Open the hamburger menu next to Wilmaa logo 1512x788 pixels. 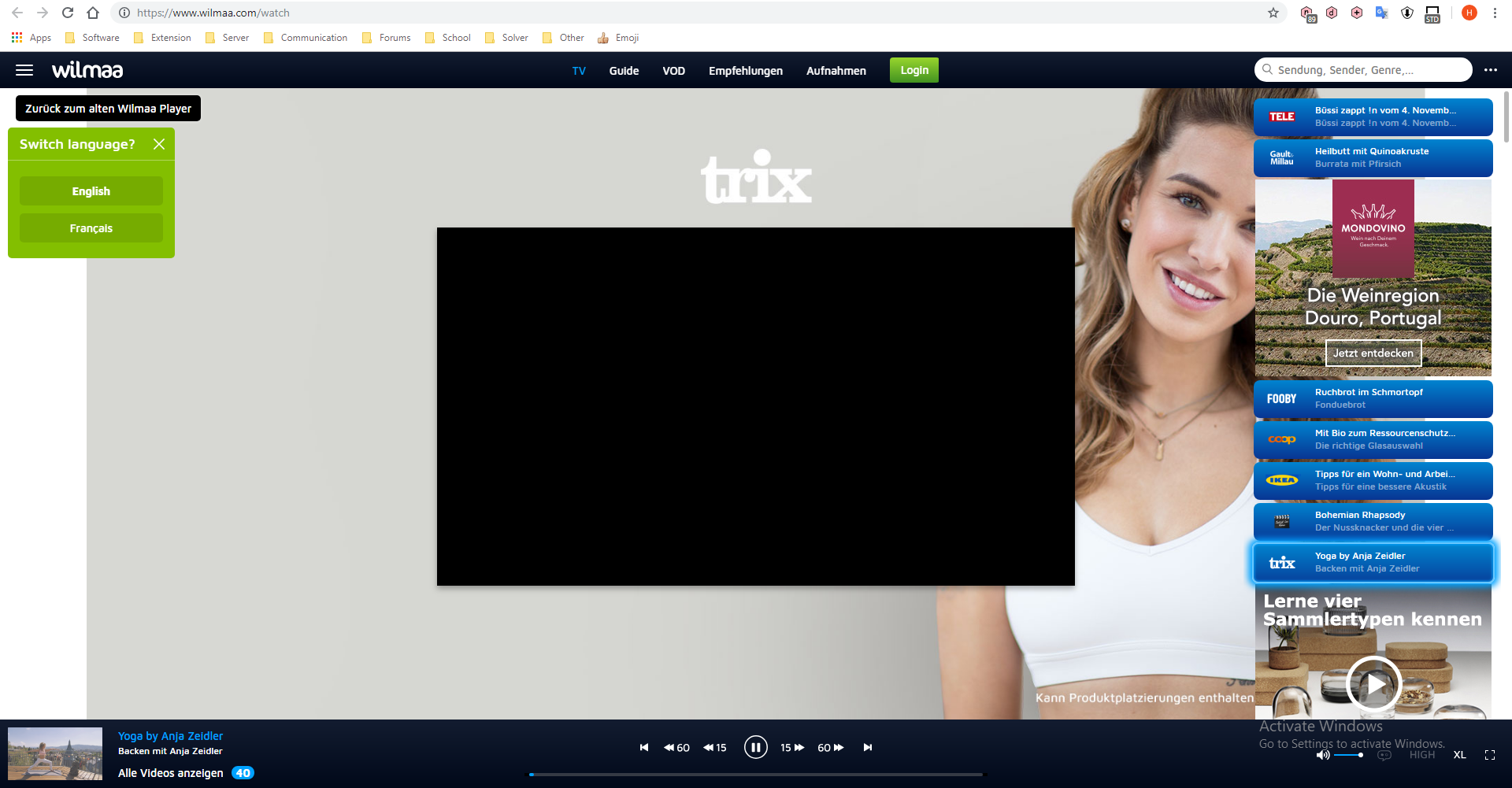coord(24,70)
